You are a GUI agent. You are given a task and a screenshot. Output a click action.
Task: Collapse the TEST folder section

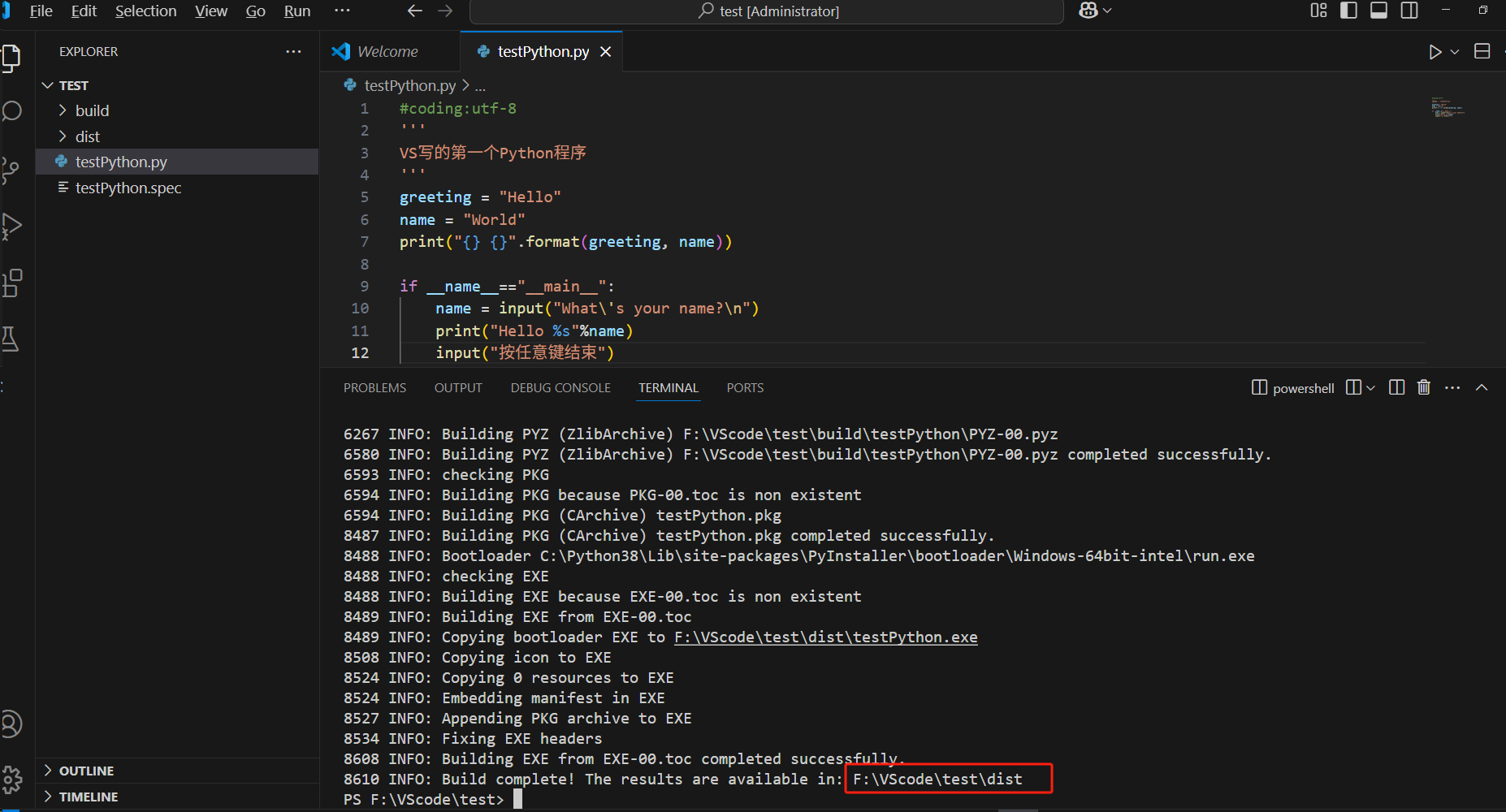click(x=178, y=85)
